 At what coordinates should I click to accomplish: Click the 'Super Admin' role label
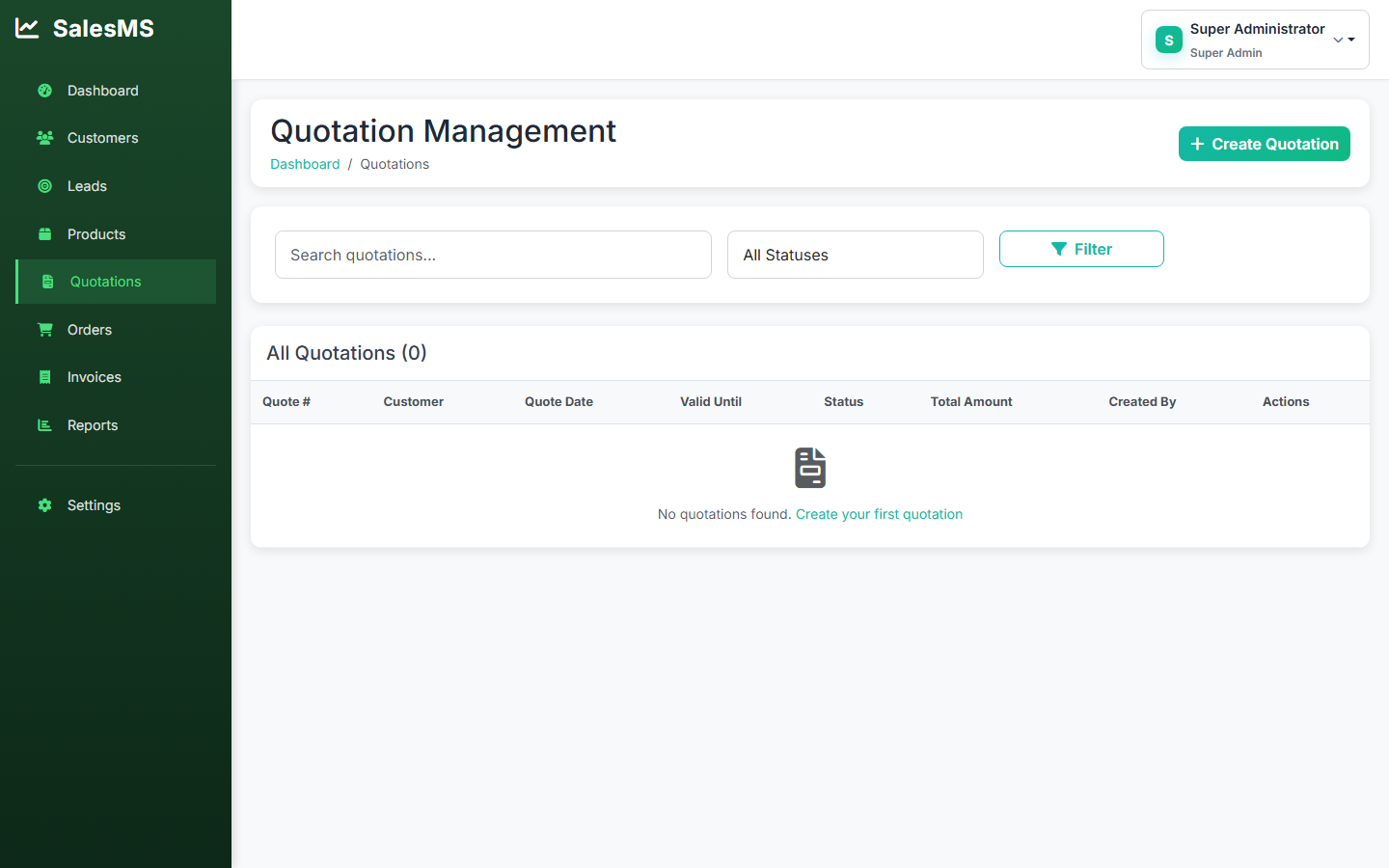tap(1226, 53)
